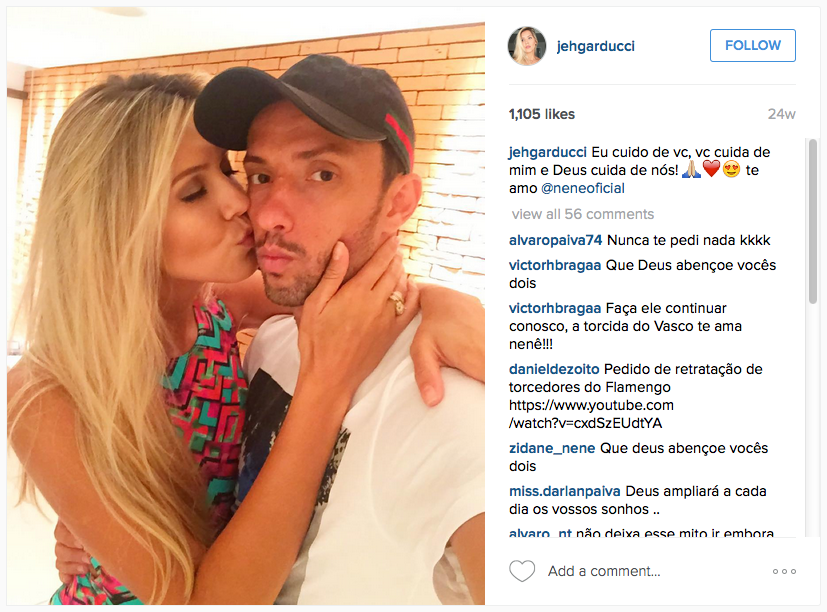Viewport: 827px width, 612px height.
Task: Open first victorhbragaa comment username
Action: coord(555,265)
